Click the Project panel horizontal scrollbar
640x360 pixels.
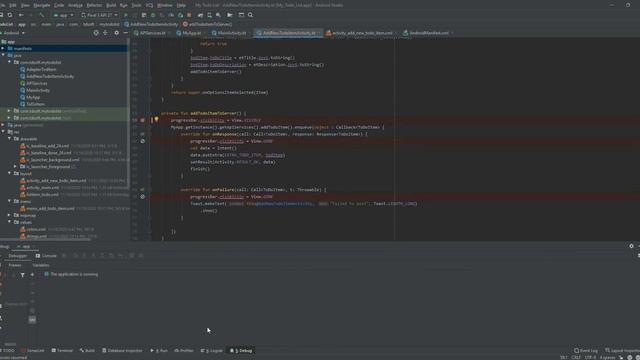click(46, 240)
